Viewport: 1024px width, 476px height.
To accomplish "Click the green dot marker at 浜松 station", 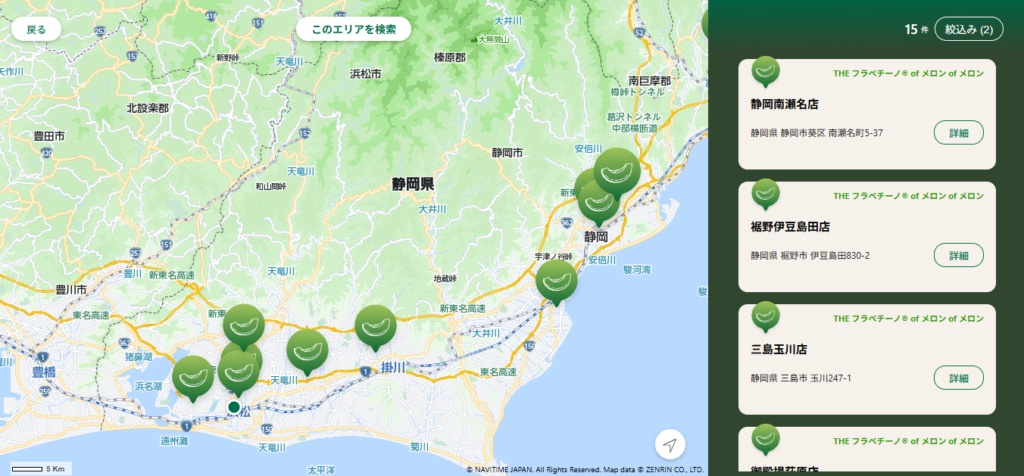I will point(234,407).
